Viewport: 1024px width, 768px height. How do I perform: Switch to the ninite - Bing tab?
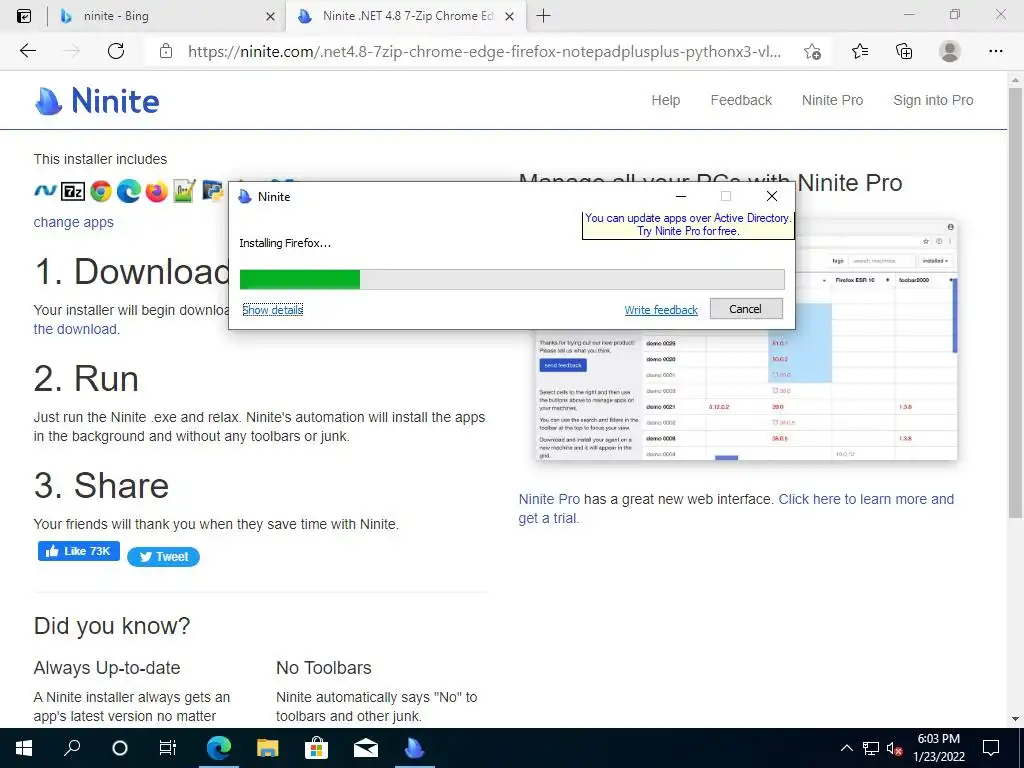click(163, 16)
